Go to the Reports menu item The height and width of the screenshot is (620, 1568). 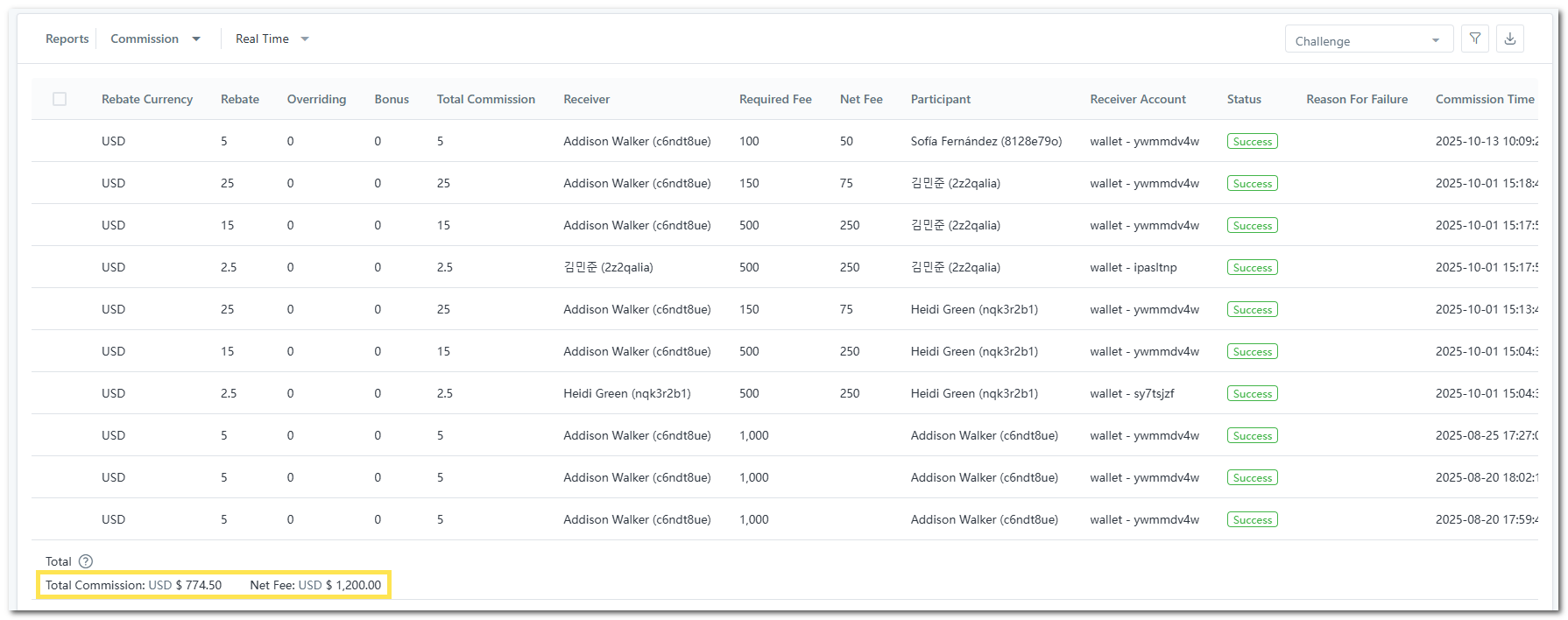click(67, 39)
